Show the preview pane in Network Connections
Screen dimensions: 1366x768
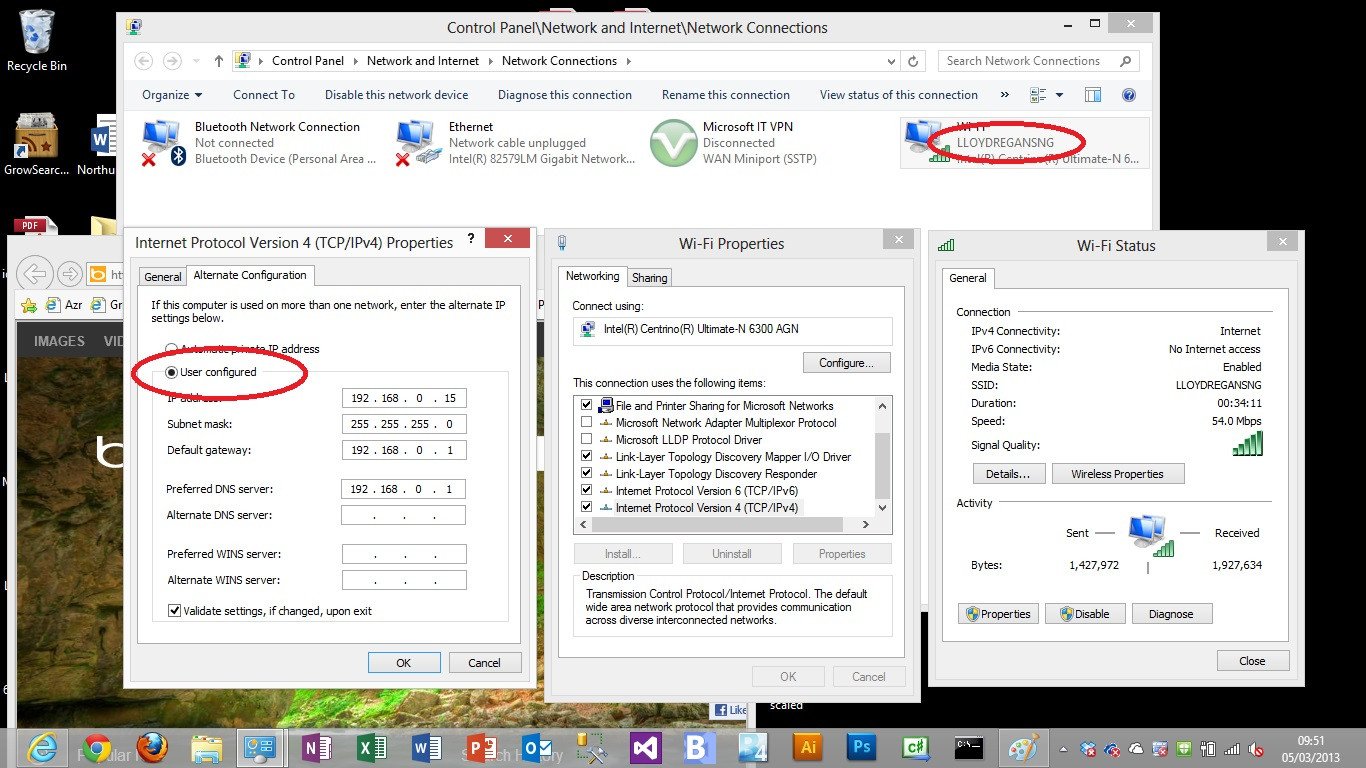click(x=1093, y=95)
